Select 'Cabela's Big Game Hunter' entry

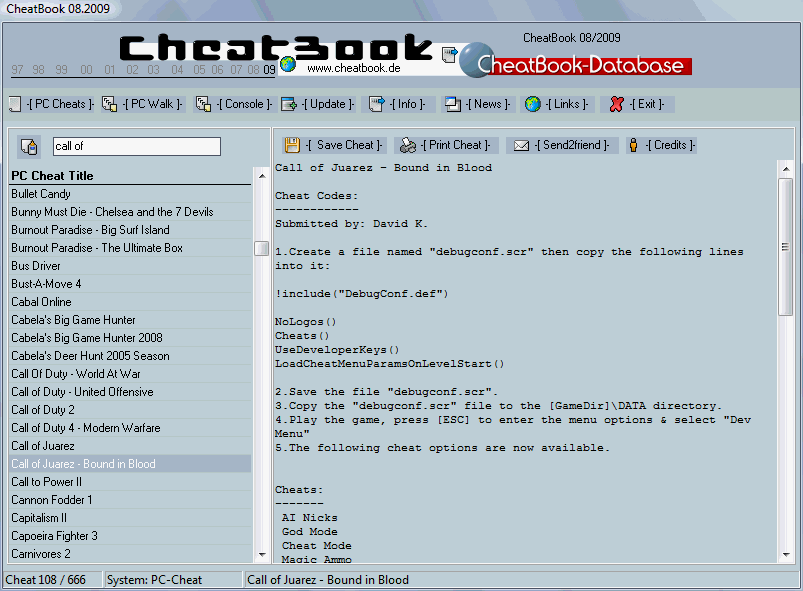pyautogui.click(x=131, y=320)
